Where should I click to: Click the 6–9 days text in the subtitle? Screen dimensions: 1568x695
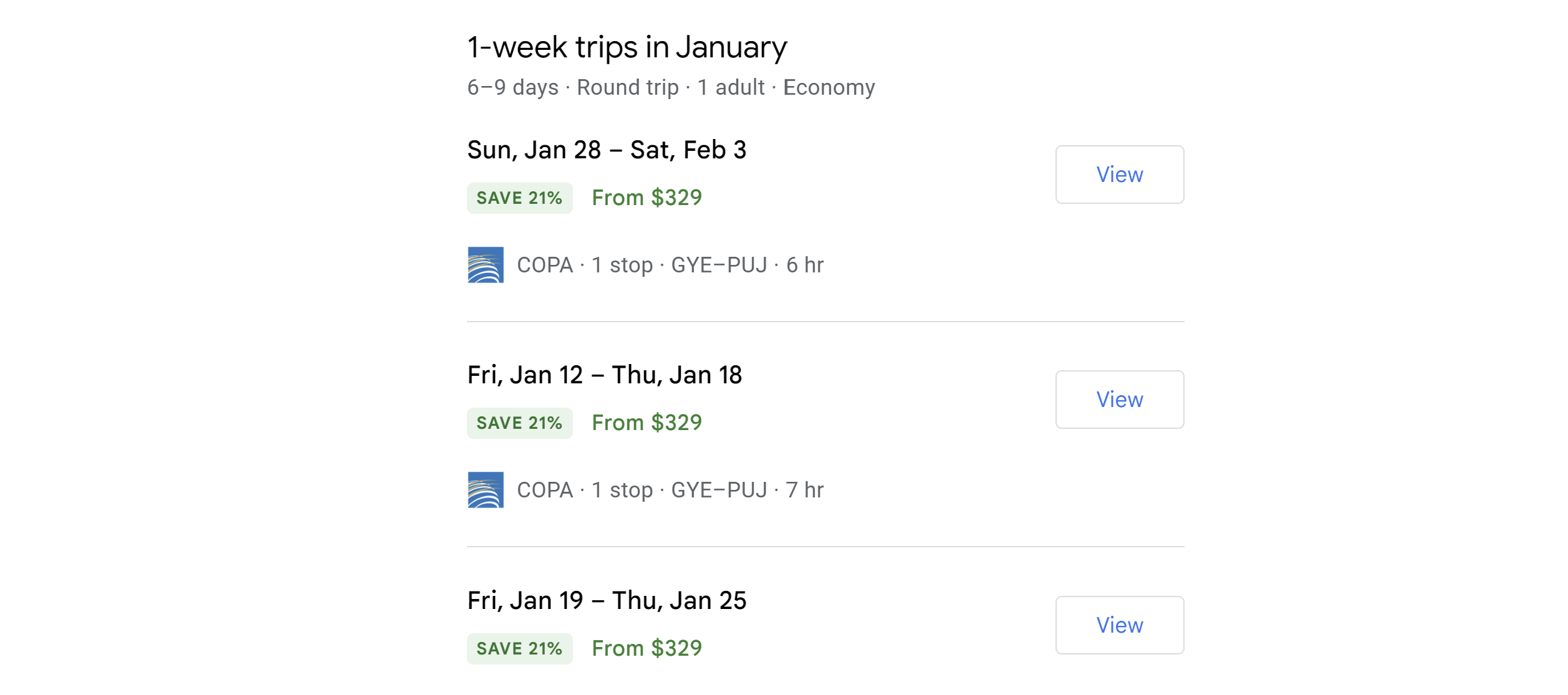tap(512, 88)
